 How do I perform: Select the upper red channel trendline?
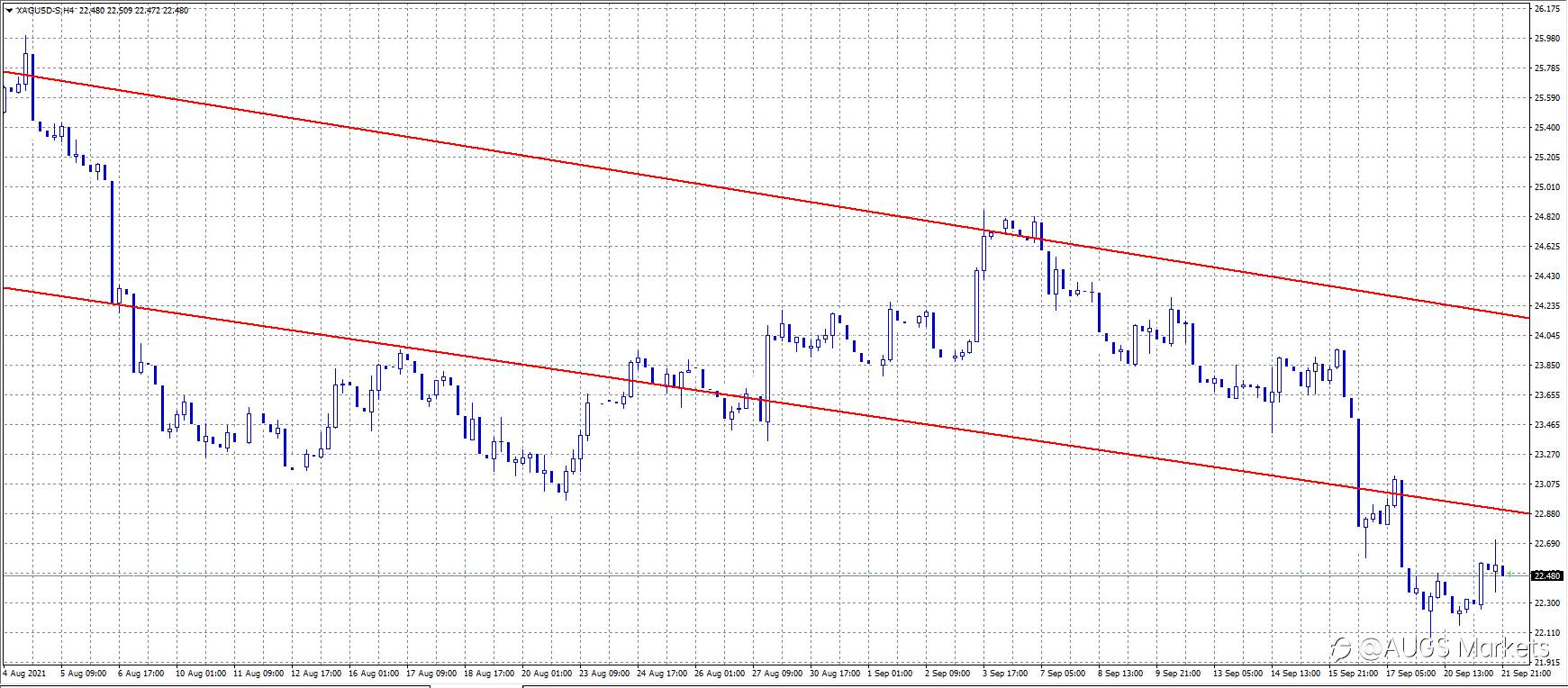click(766, 194)
